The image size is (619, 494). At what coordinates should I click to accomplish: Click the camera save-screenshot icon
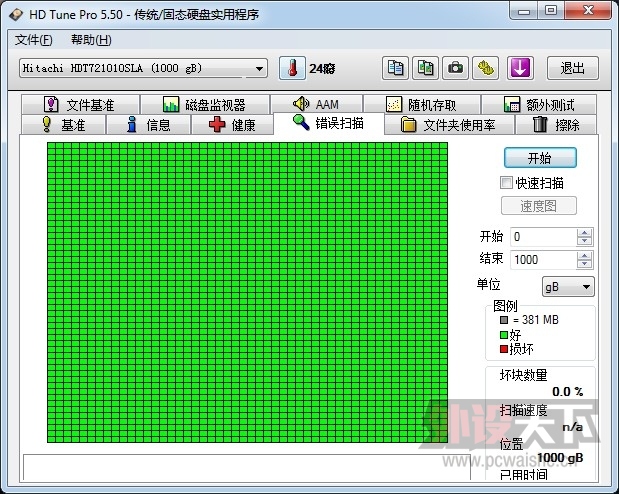tap(455, 68)
